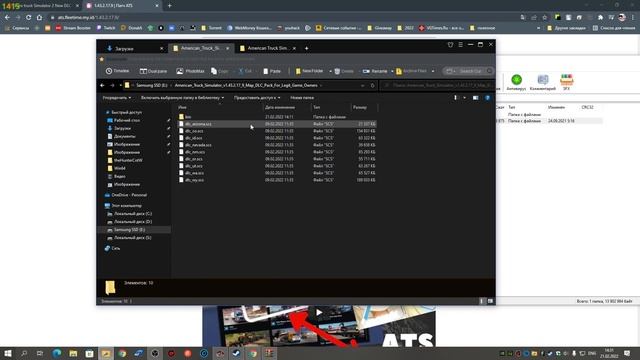The height and width of the screenshot is (360, 640).
Task: Switch to second American Truck Sim explorer tab
Action: (x=268, y=48)
